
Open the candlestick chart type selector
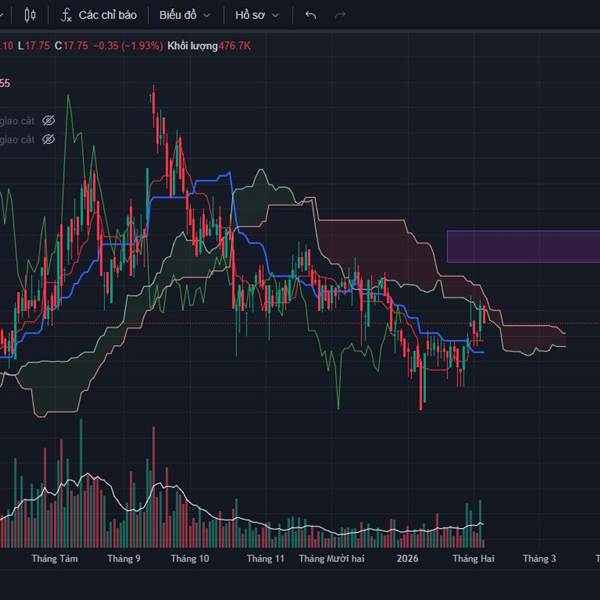[x=30, y=15]
